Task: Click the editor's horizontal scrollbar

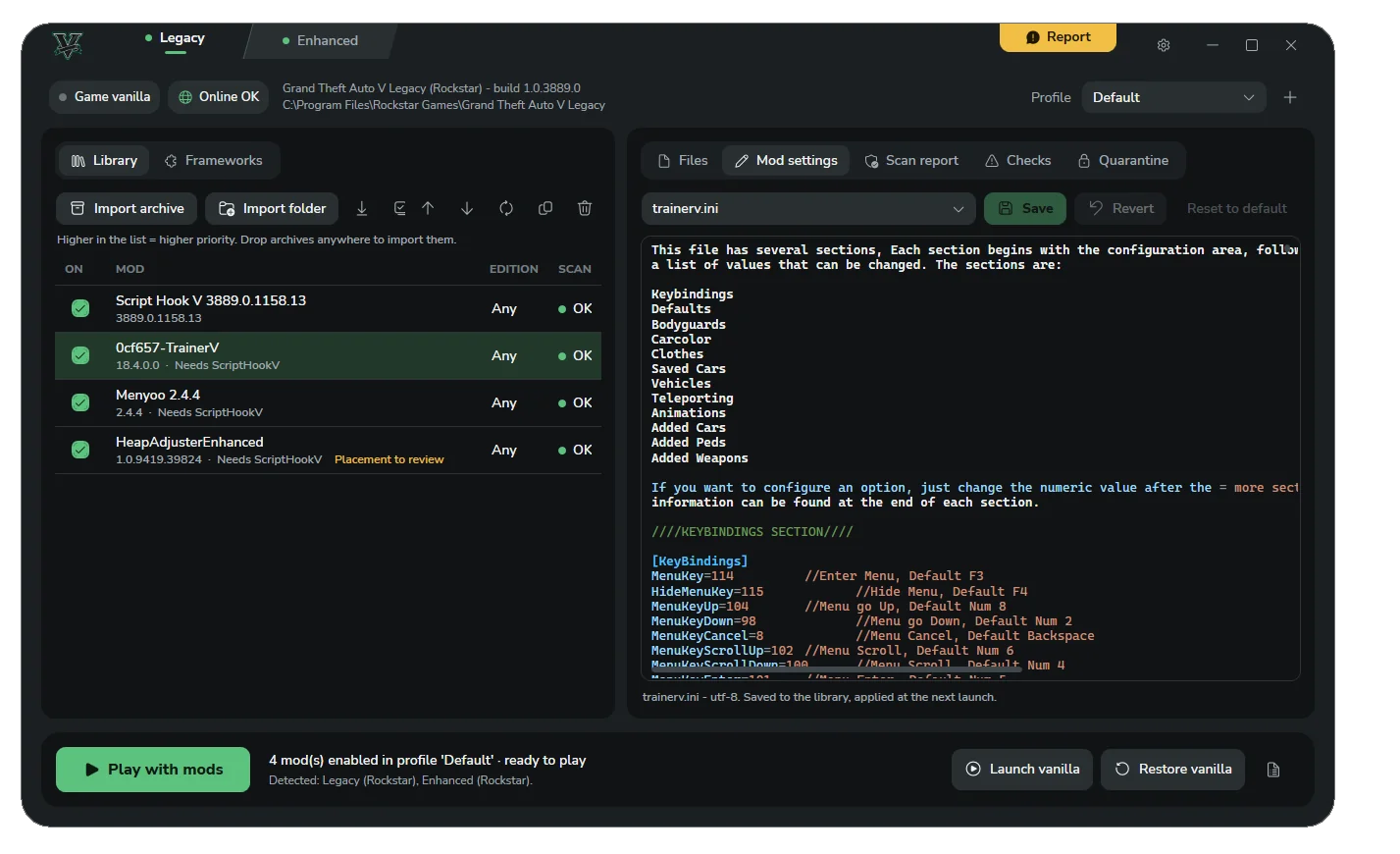Action: pyautogui.click(x=837, y=669)
